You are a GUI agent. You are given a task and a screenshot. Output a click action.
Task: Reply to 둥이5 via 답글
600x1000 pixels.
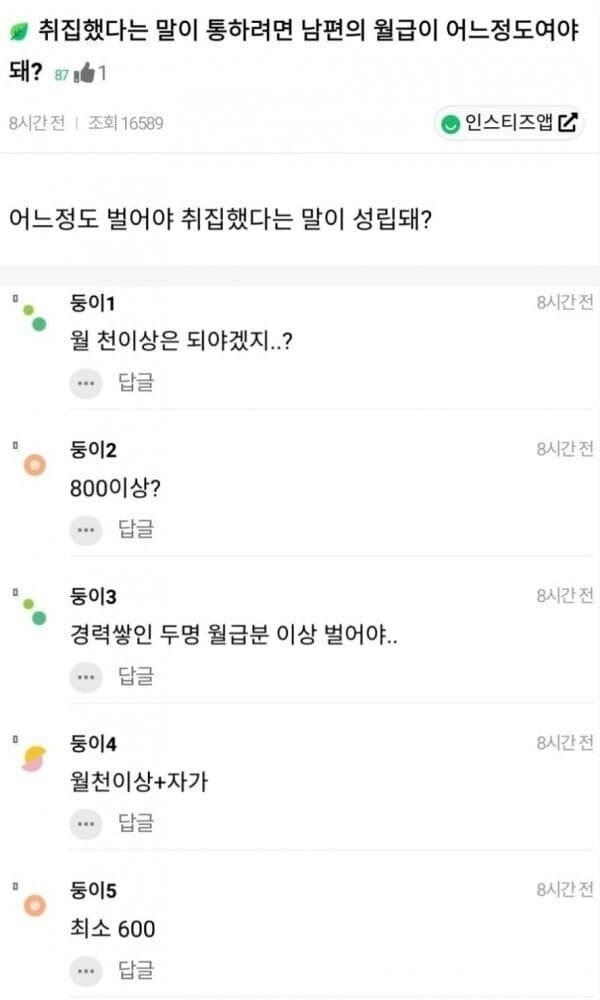point(136,969)
